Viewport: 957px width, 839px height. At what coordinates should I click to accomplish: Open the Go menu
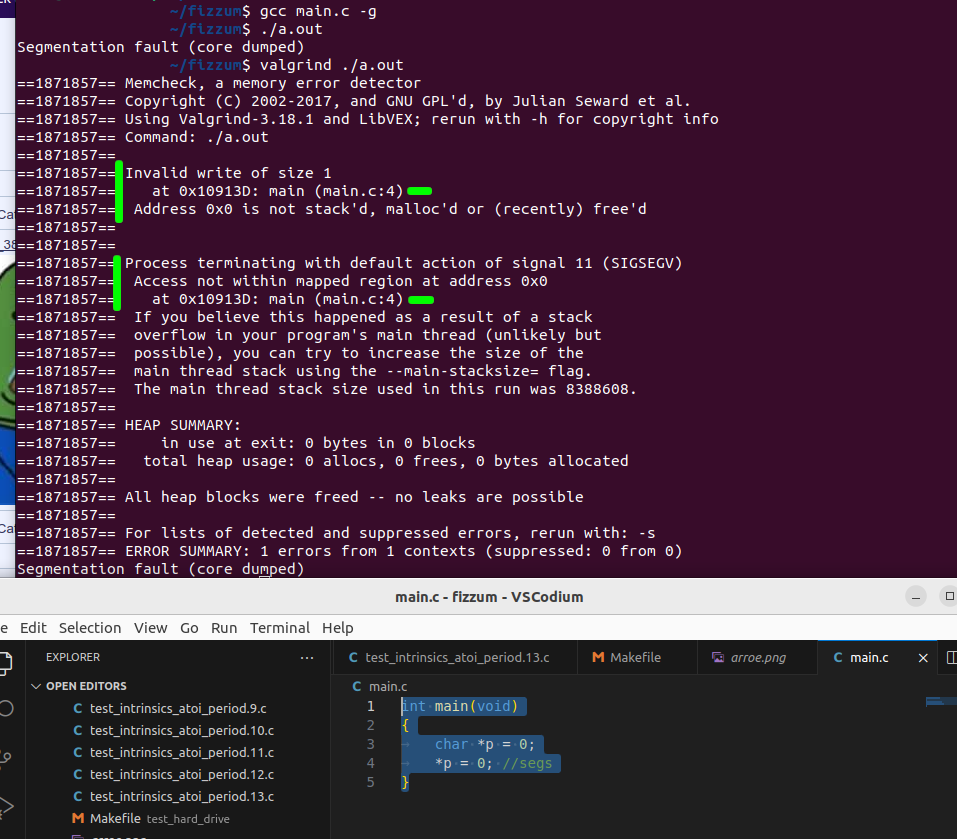(189, 628)
